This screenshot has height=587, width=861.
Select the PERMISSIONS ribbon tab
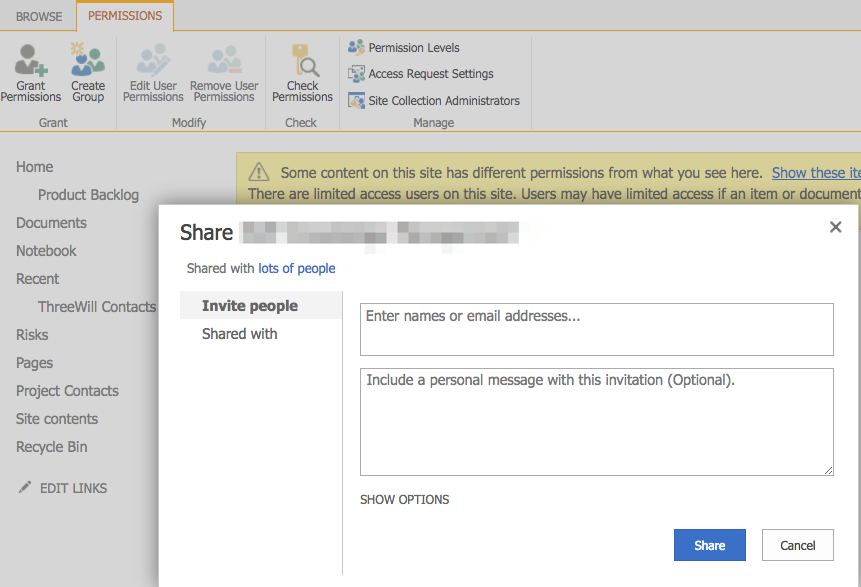[124, 16]
